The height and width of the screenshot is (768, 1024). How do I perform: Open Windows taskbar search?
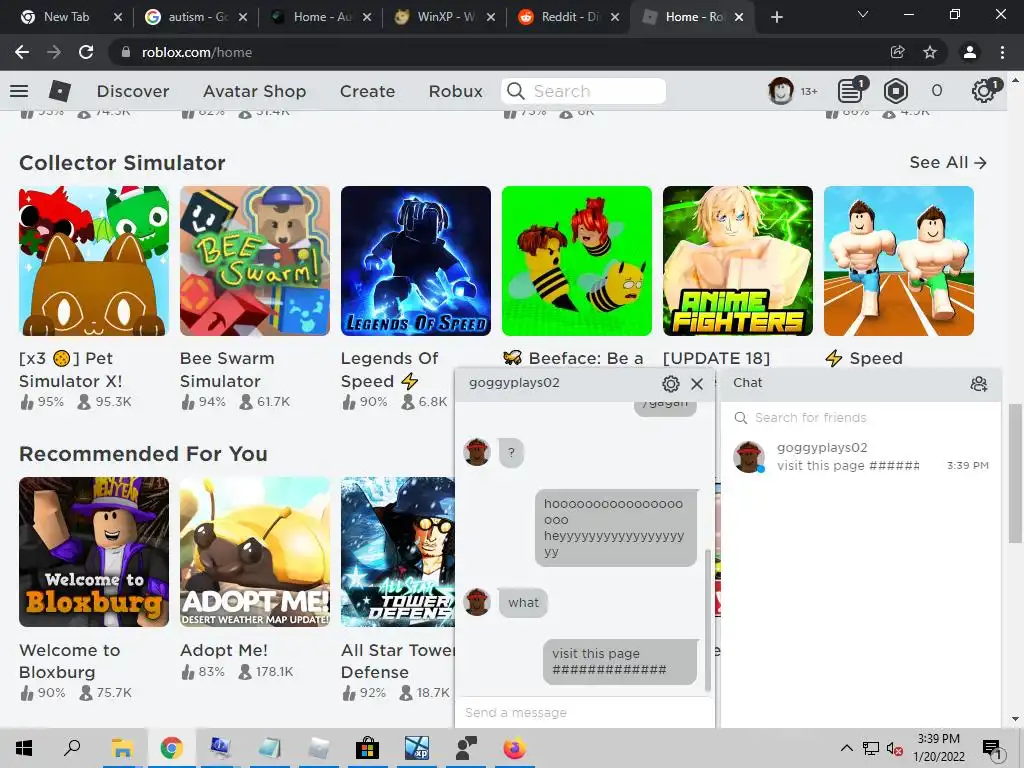(x=72, y=748)
